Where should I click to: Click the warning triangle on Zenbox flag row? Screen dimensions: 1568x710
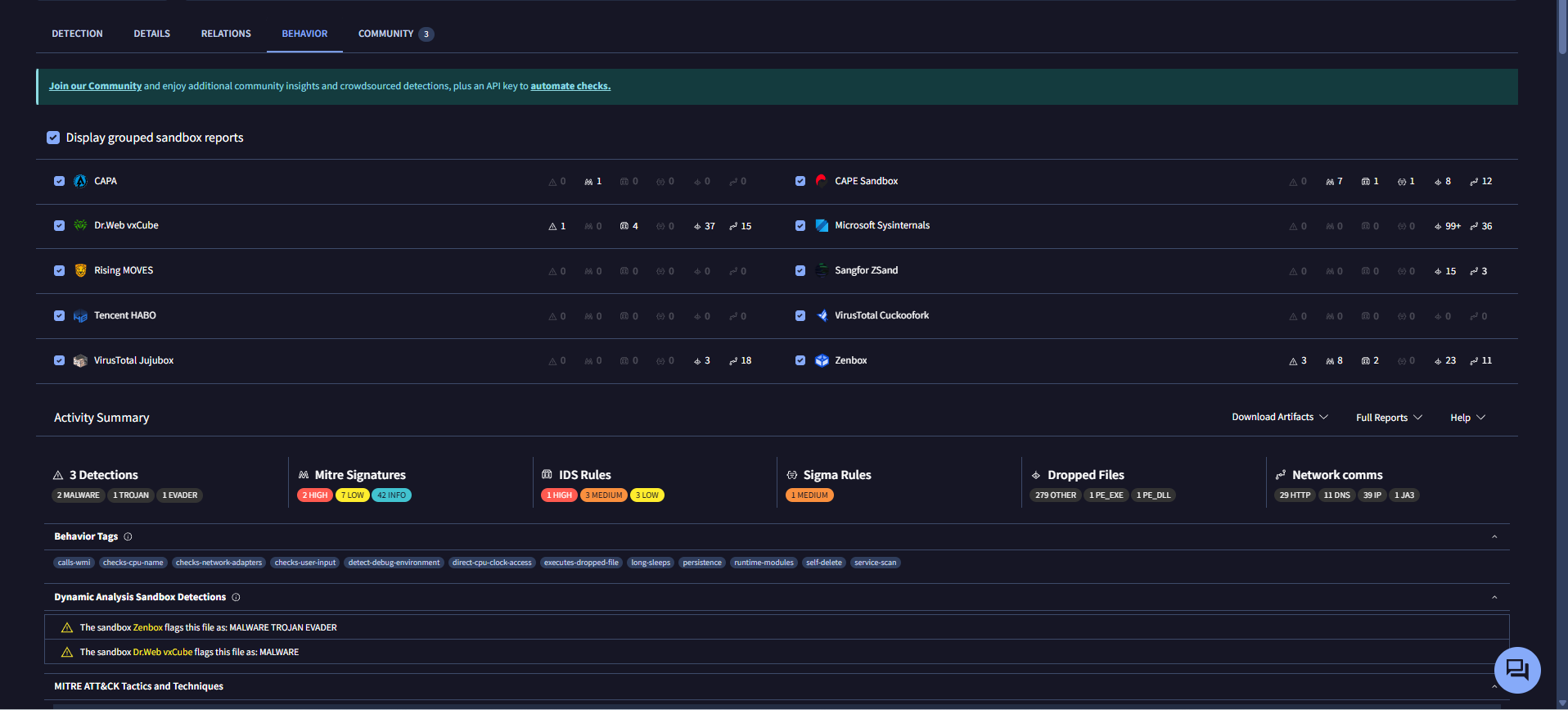click(x=67, y=627)
